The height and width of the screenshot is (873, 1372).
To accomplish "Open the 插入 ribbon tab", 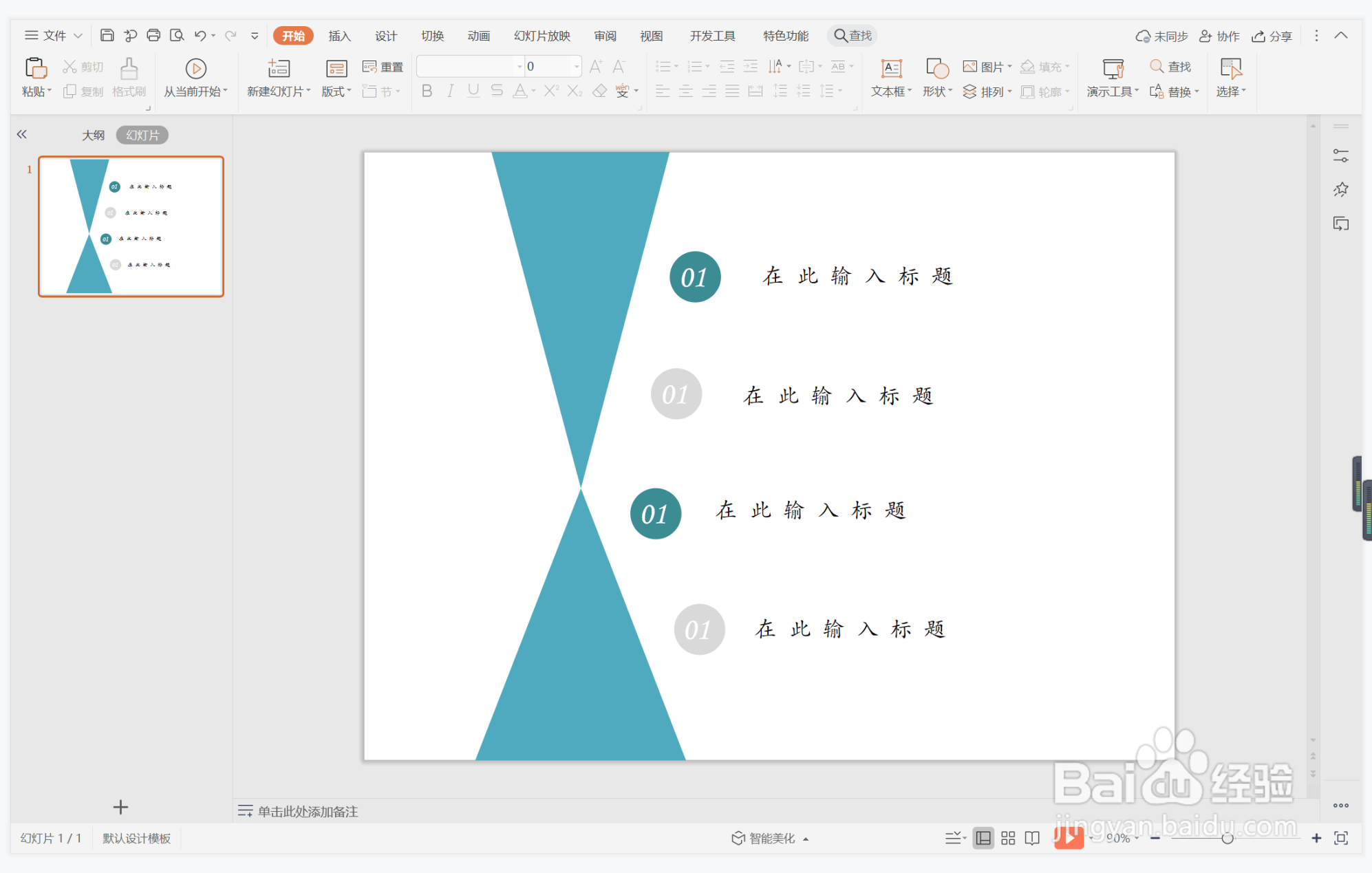I will [339, 36].
